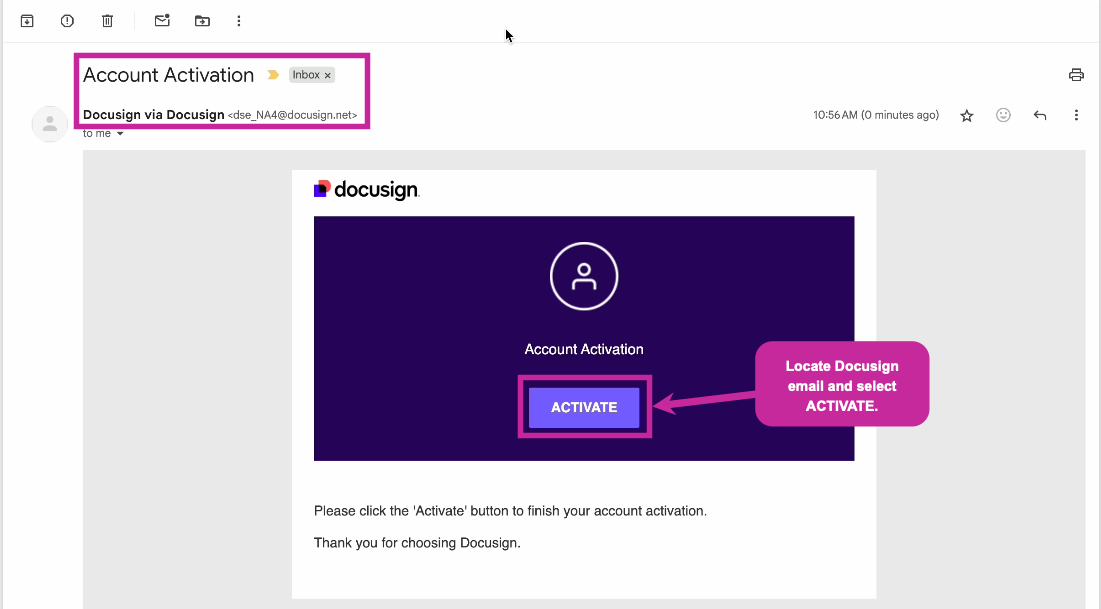Report the email as spam
This screenshot has height=609, width=1101.
tap(67, 20)
